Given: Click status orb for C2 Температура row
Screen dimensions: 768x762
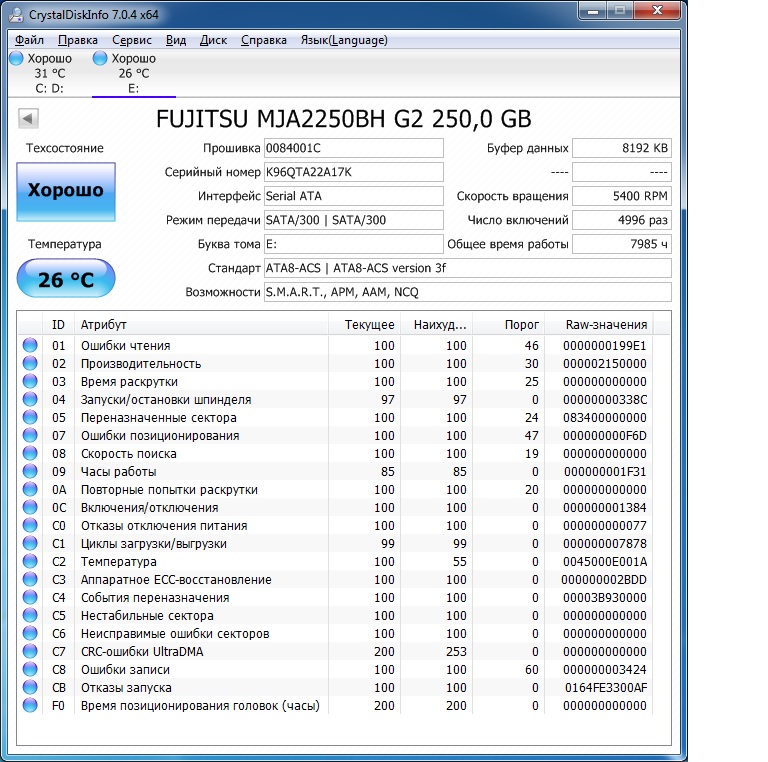Looking at the screenshot, I should click(30, 561).
